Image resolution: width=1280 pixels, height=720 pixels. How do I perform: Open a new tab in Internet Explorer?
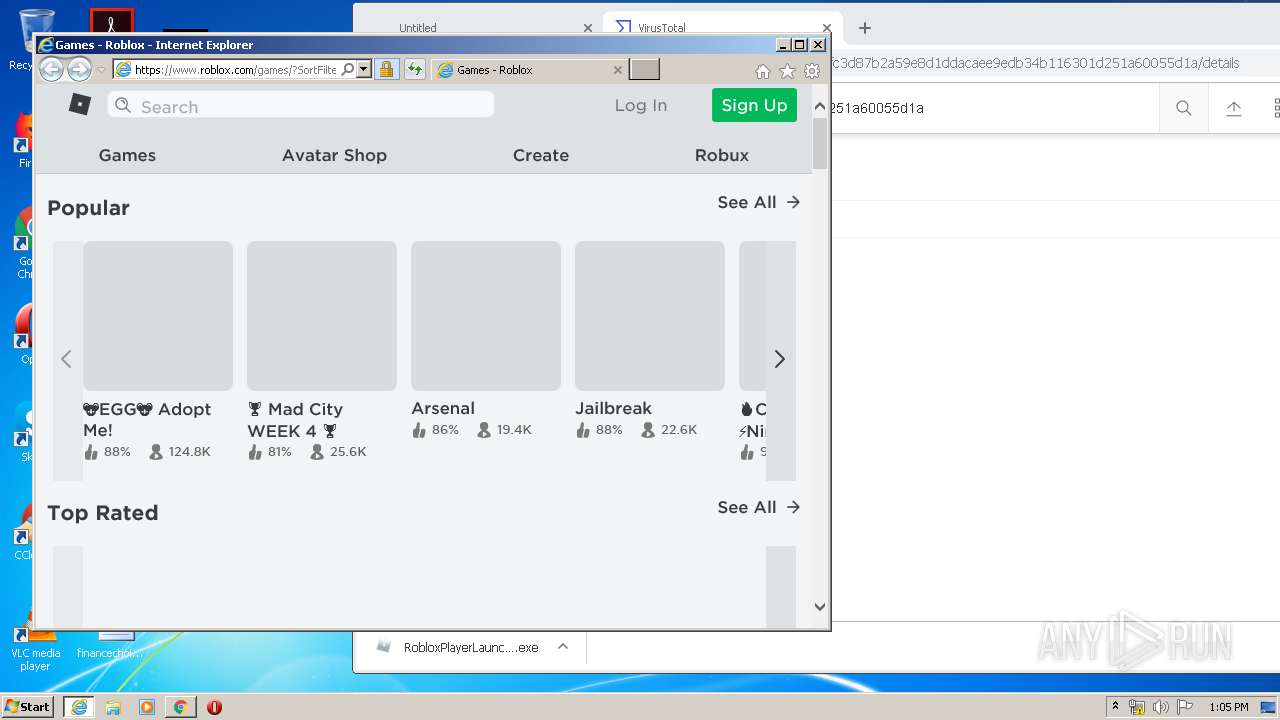644,69
